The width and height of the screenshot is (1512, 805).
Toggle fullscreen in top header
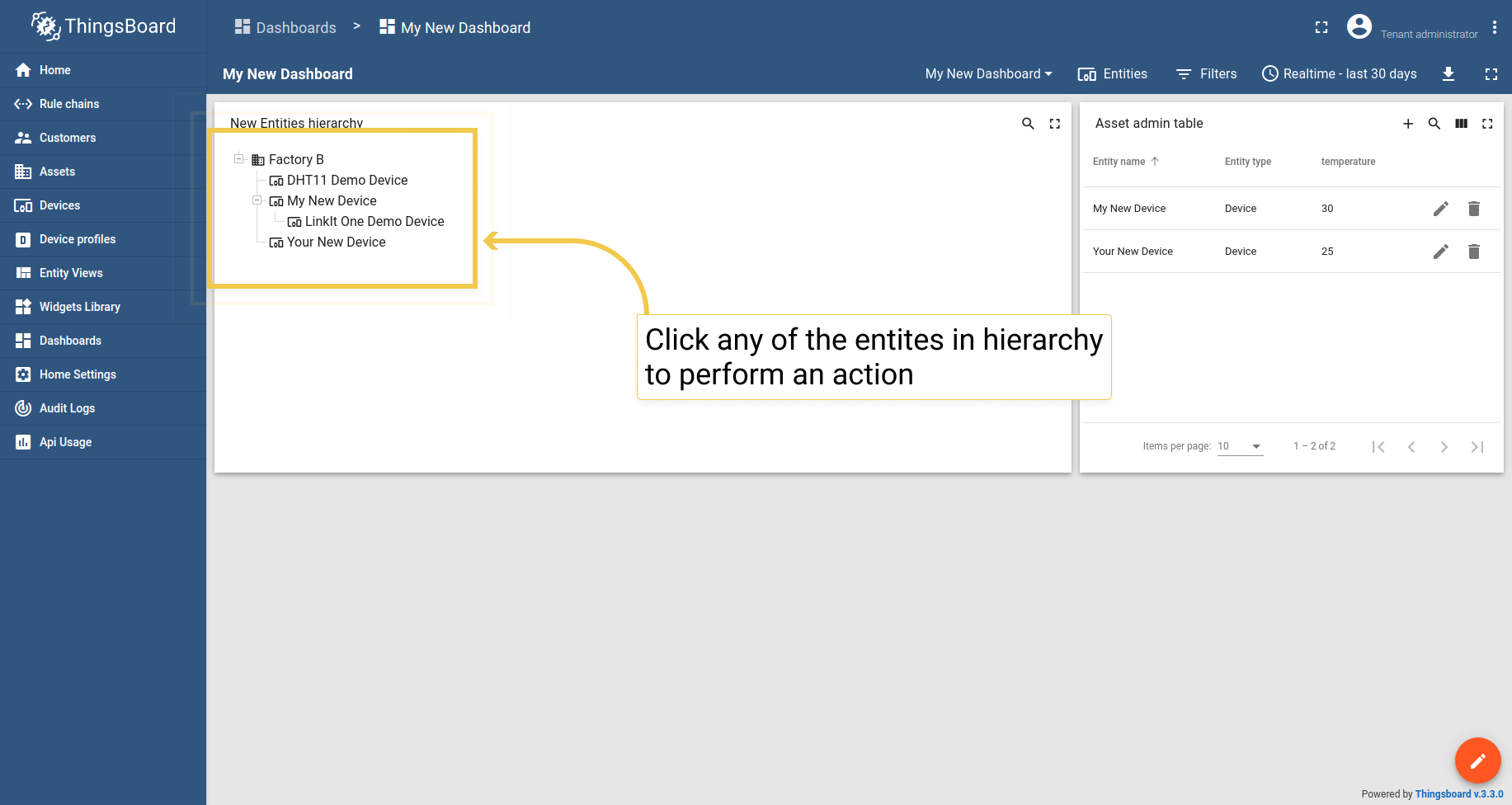click(x=1321, y=27)
